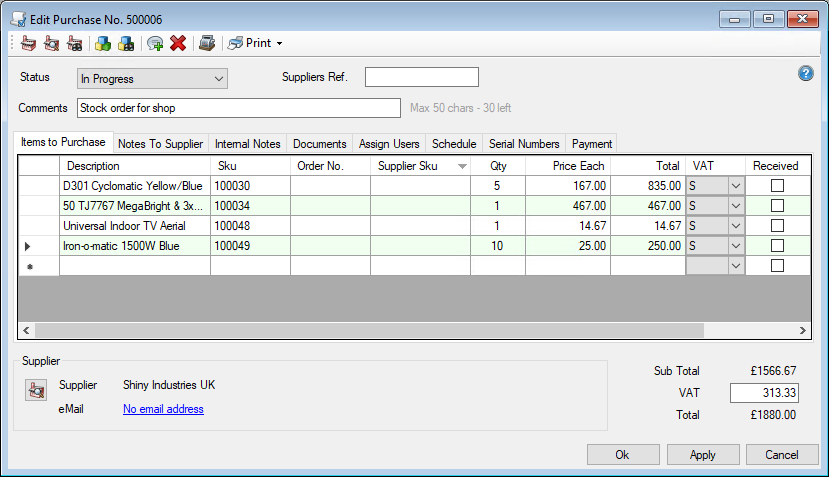829x477 pixels.
Task: Follow the No email address link
Action: coord(163,409)
